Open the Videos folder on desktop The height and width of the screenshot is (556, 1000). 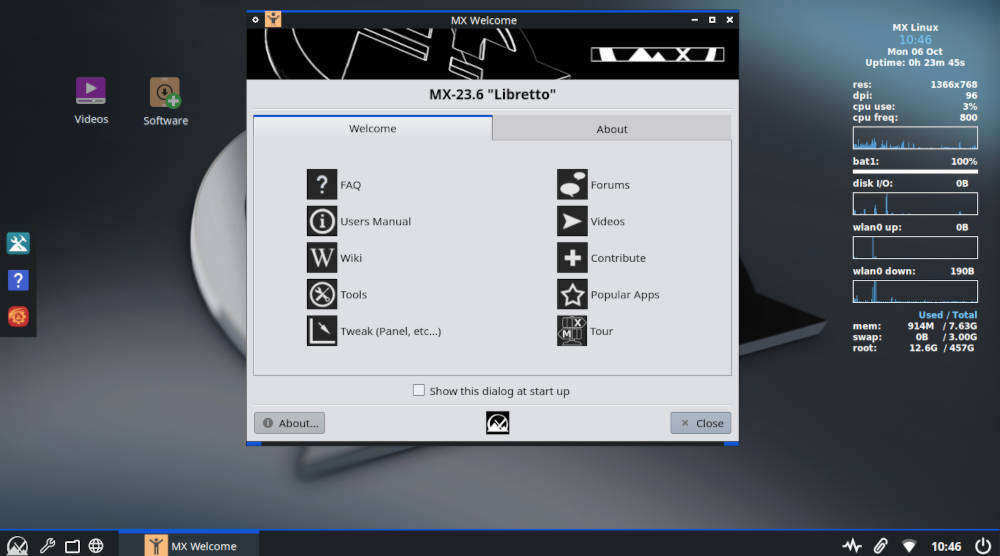coord(91,92)
